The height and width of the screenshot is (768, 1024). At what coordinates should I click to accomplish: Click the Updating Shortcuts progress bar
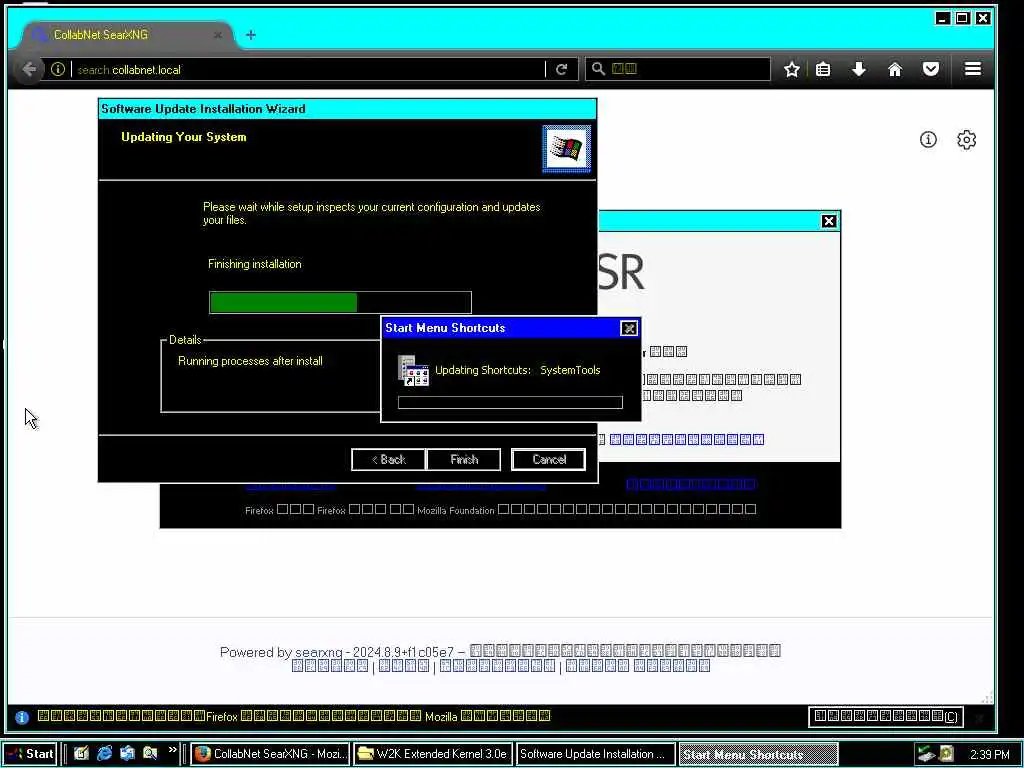pos(510,402)
